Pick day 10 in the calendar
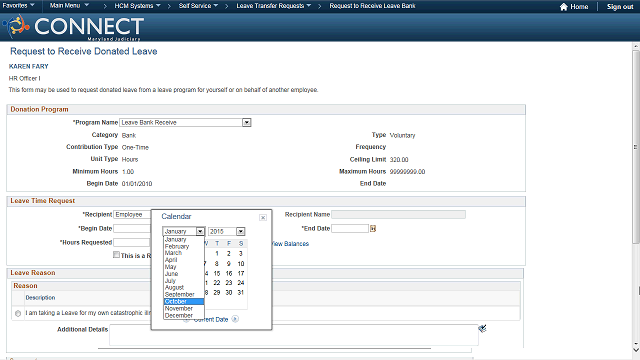The width and height of the screenshot is (640, 360). 241,264
